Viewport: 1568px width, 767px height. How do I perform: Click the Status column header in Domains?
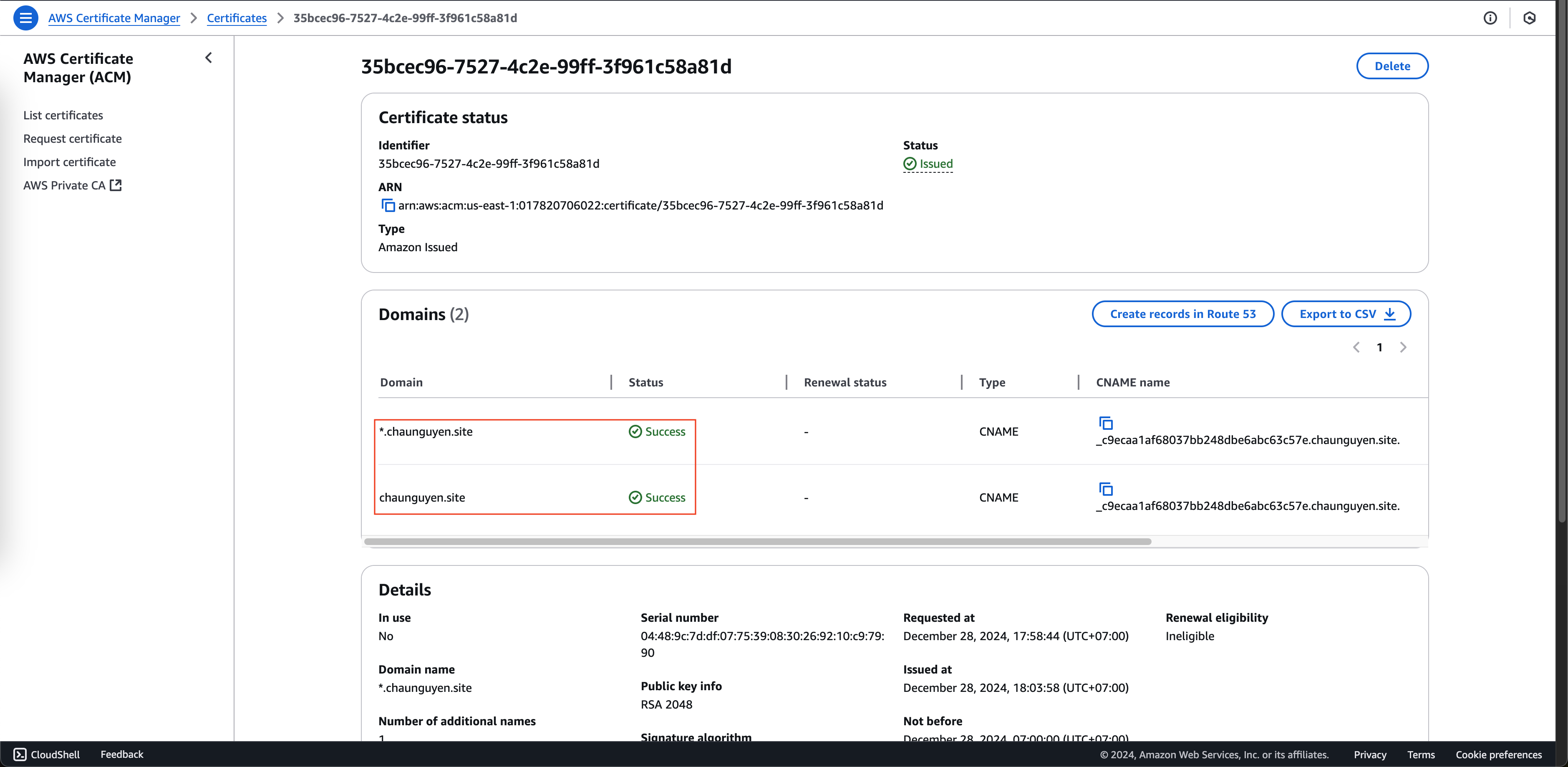click(646, 382)
